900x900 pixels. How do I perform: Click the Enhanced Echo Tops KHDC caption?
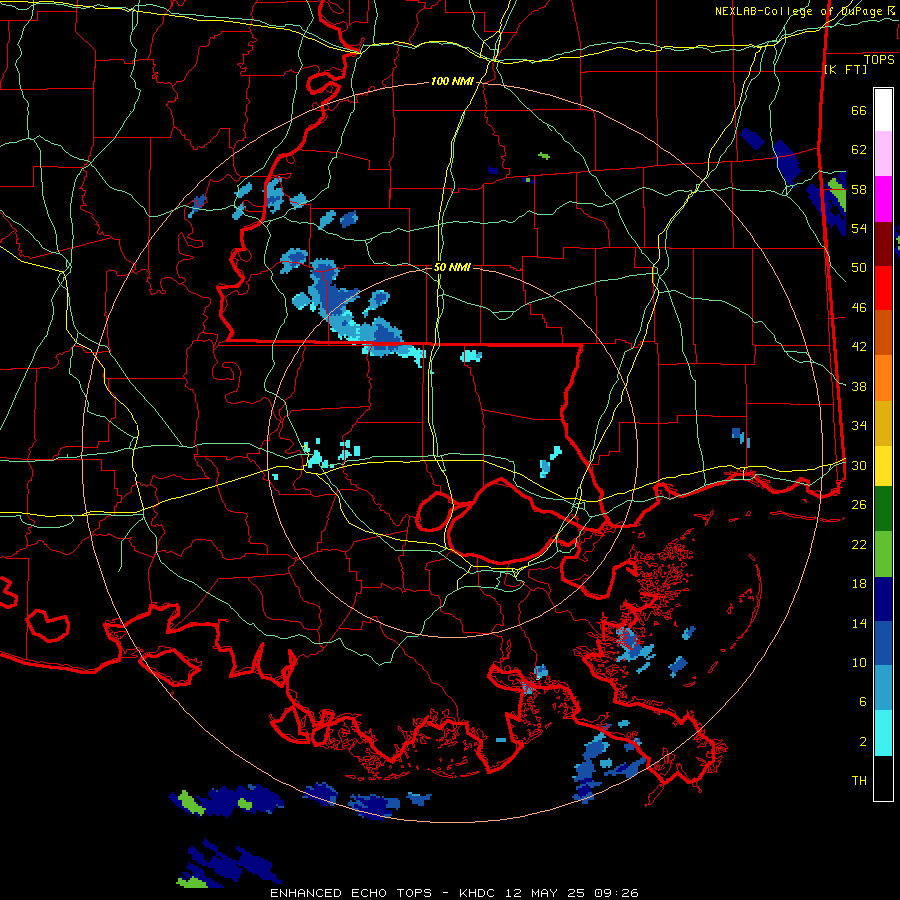454,893
